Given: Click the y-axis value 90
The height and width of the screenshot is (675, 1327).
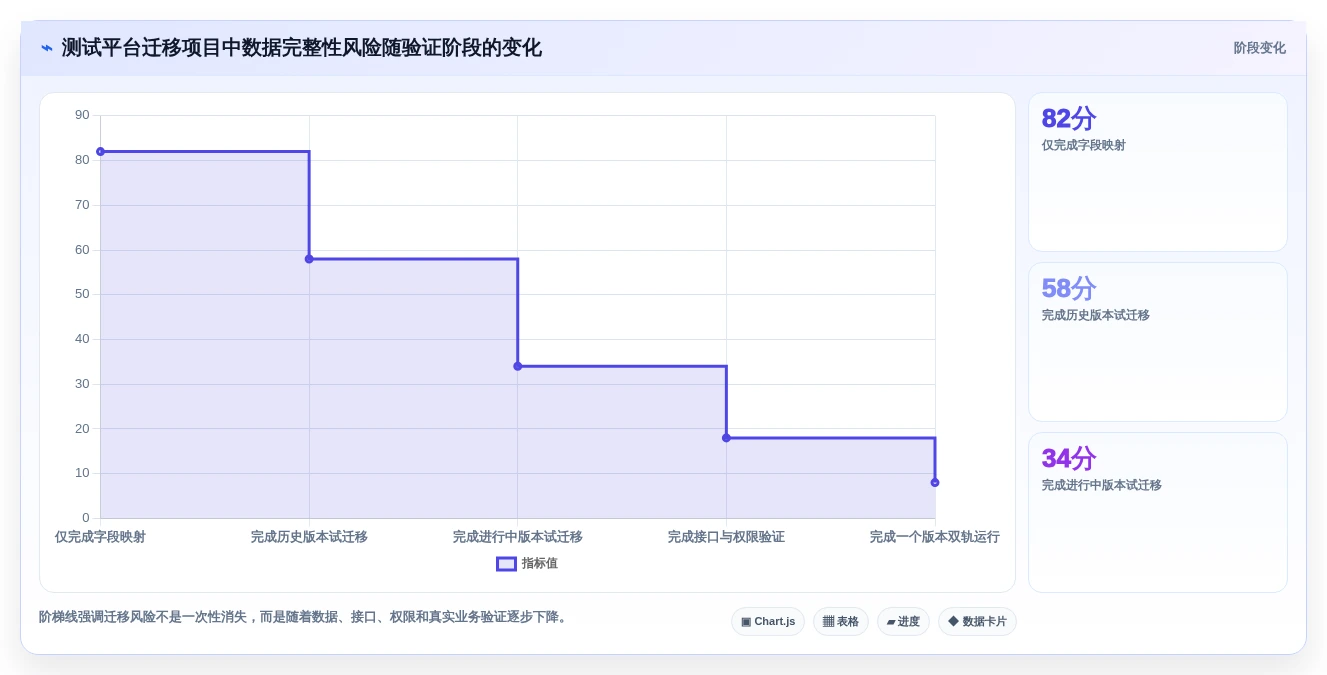Looking at the screenshot, I should [x=82, y=115].
